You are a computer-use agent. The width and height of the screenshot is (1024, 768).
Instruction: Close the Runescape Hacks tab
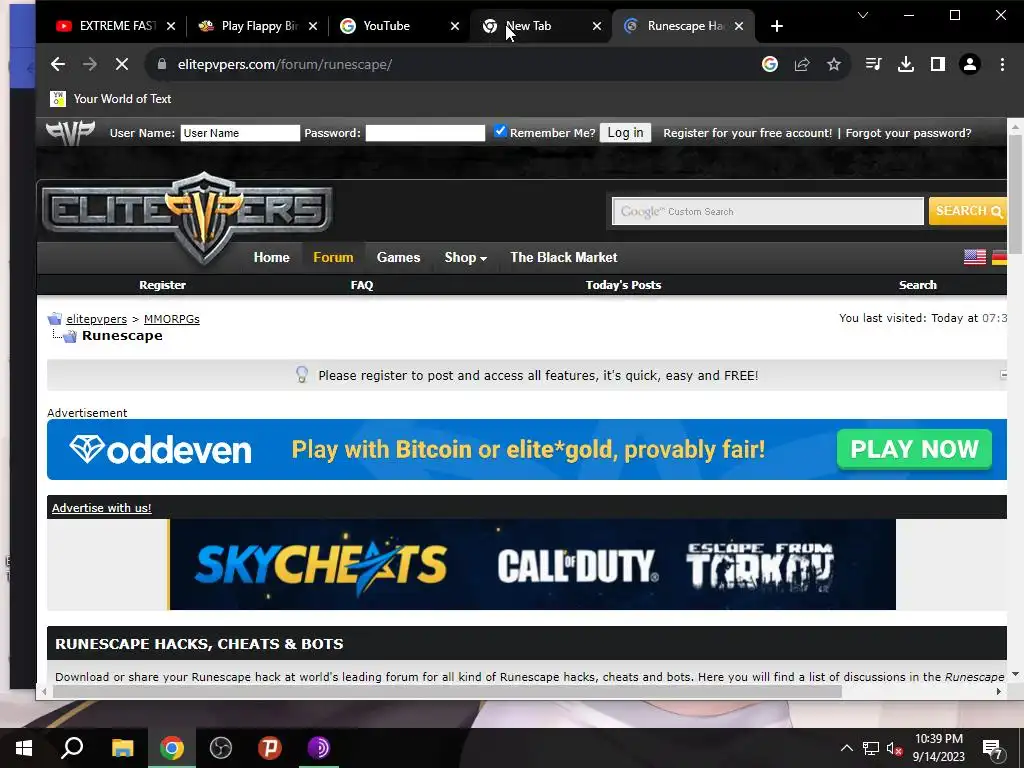739,26
